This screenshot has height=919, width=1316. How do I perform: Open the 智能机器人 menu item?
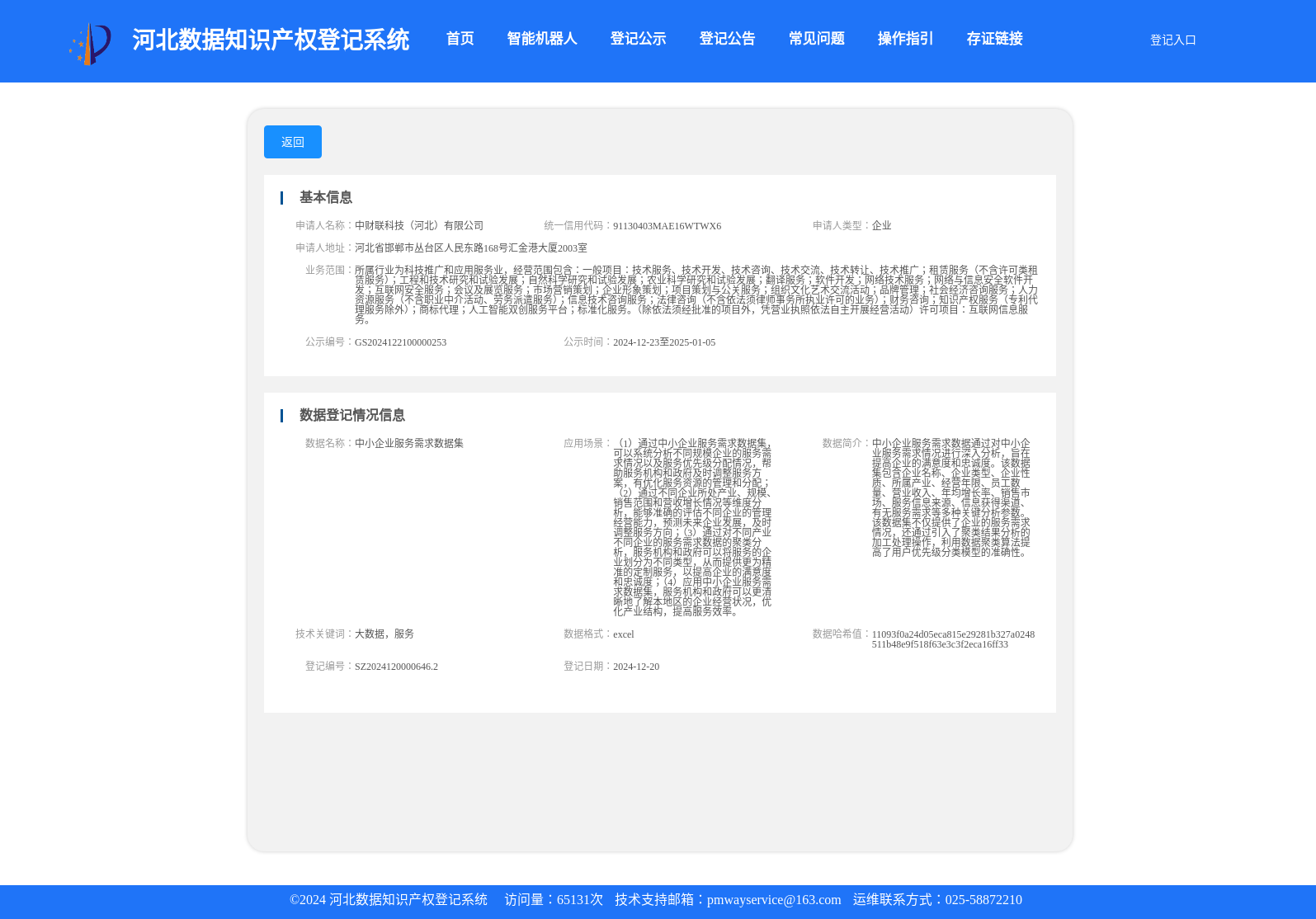click(x=542, y=39)
